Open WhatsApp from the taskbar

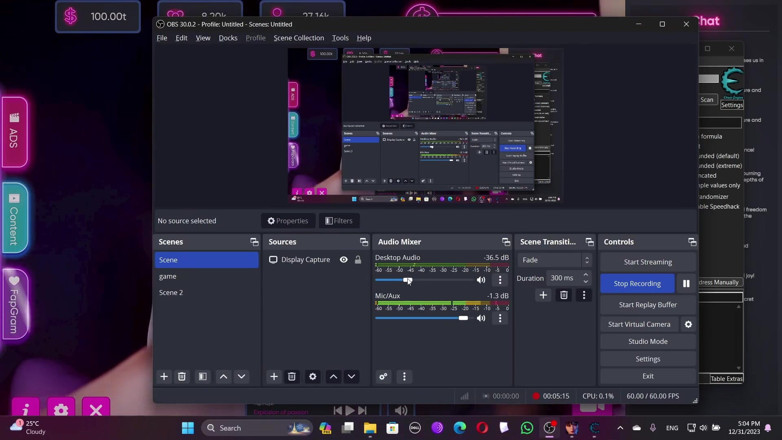[x=527, y=428]
